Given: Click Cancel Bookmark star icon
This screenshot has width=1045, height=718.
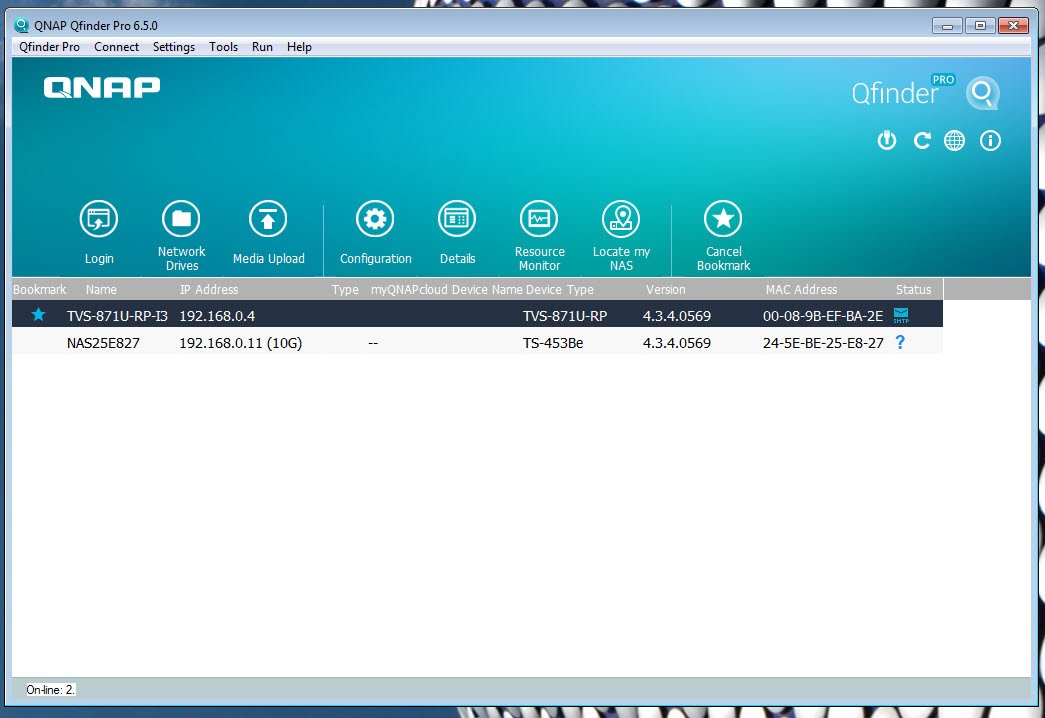Looking at the screenshot, I should tap(723, 219).
